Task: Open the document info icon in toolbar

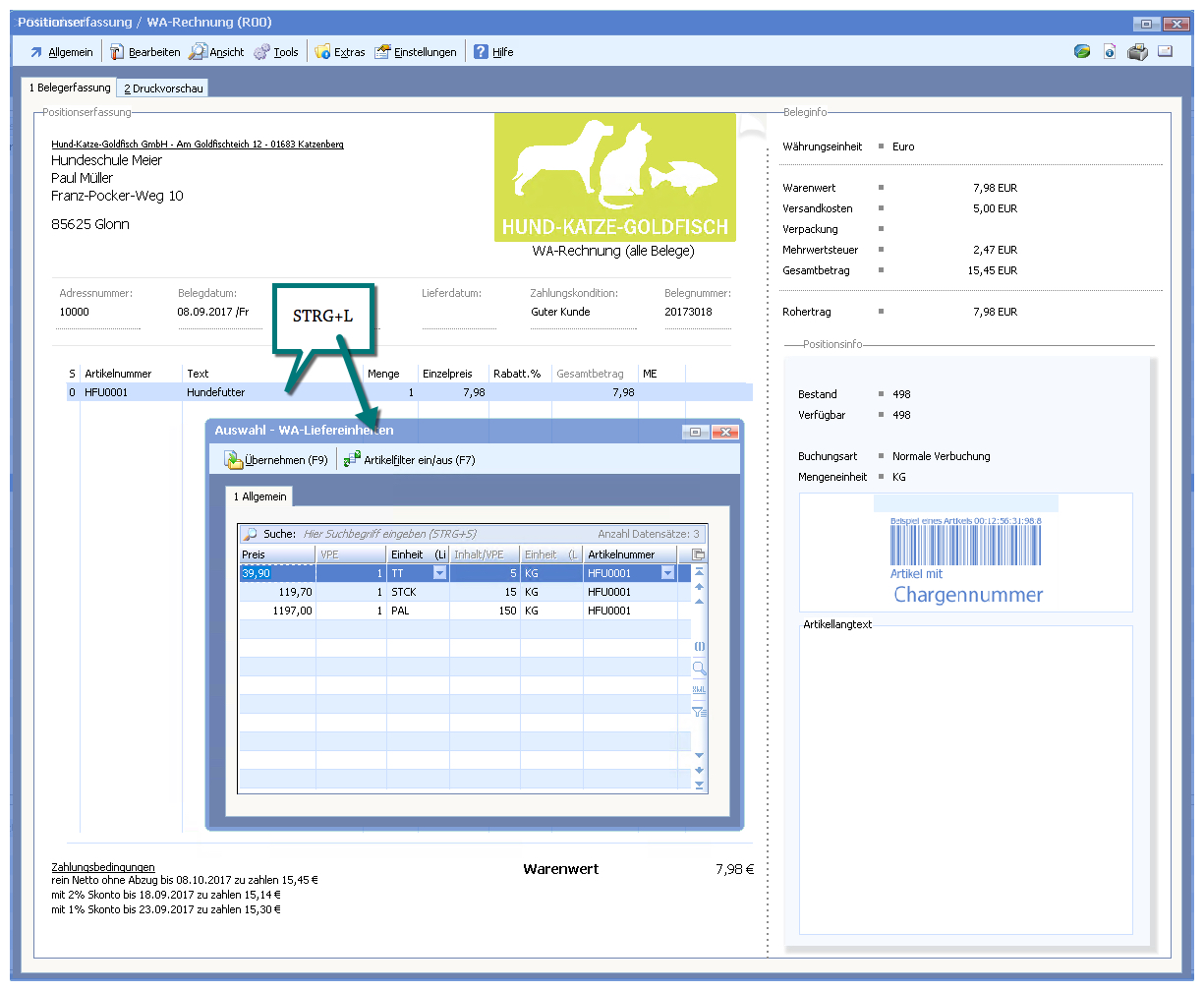Action: [1110, 52]
